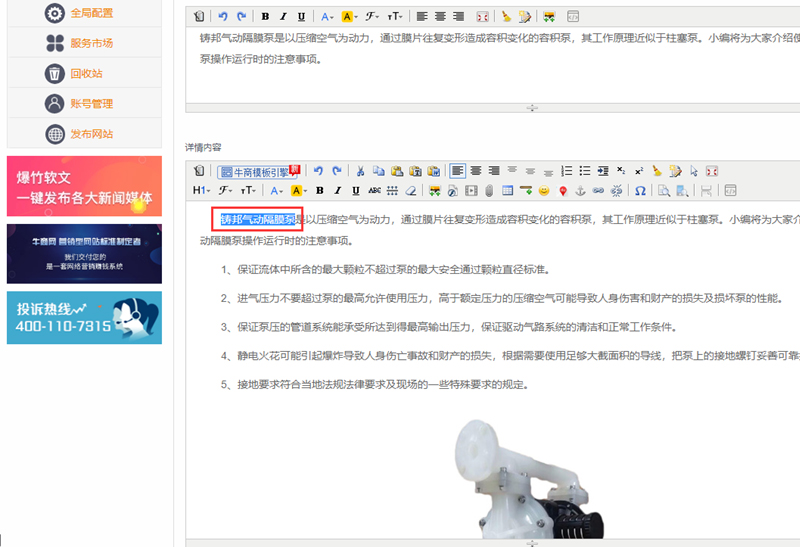Toggle Italic in detail editor toolbar
This screenshot has height=547, width=800.
pyautogui.click(x=338, y=190)
